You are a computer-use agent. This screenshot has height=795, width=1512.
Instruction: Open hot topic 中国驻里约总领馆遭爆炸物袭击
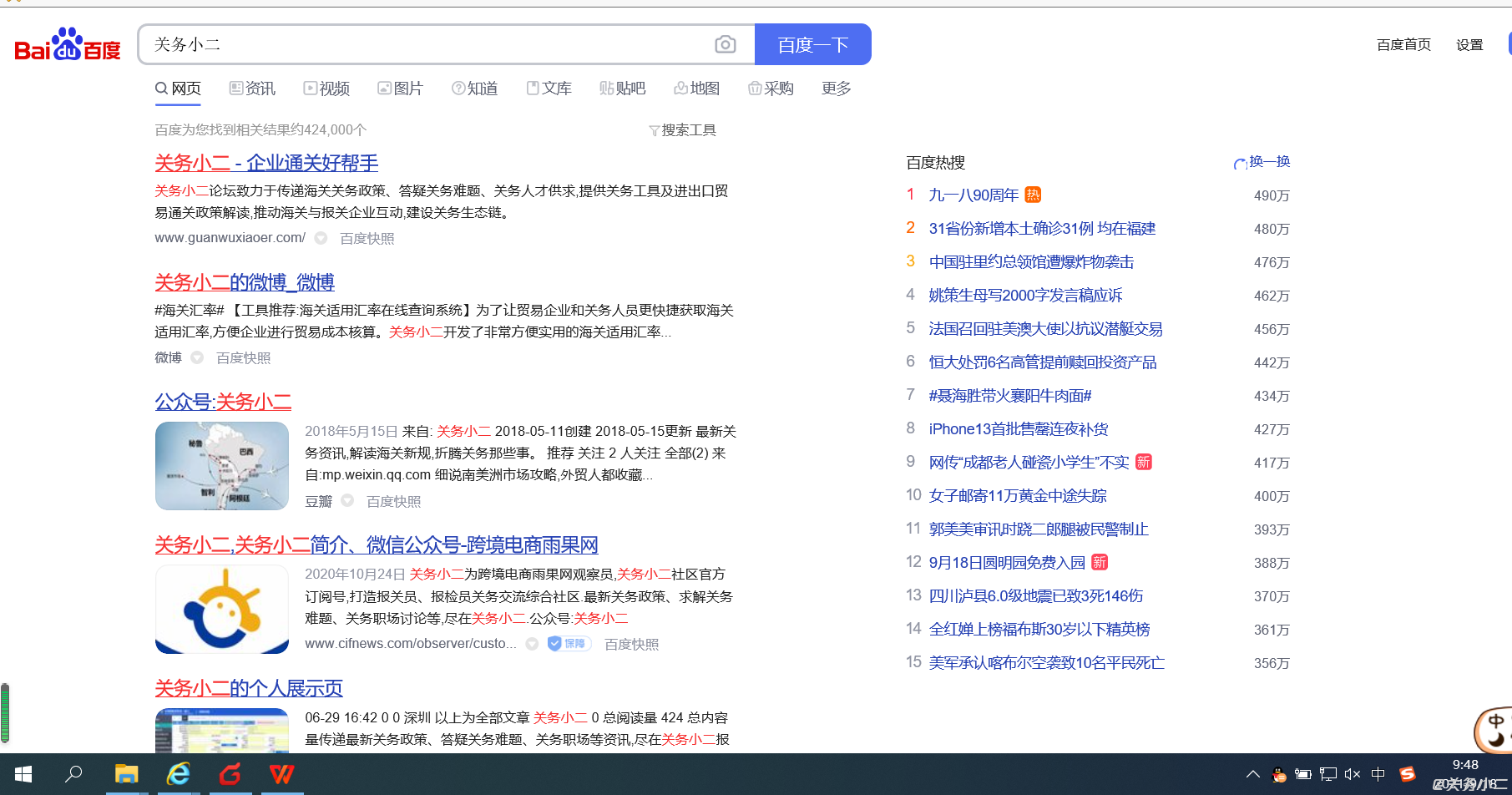point(1031,262)
